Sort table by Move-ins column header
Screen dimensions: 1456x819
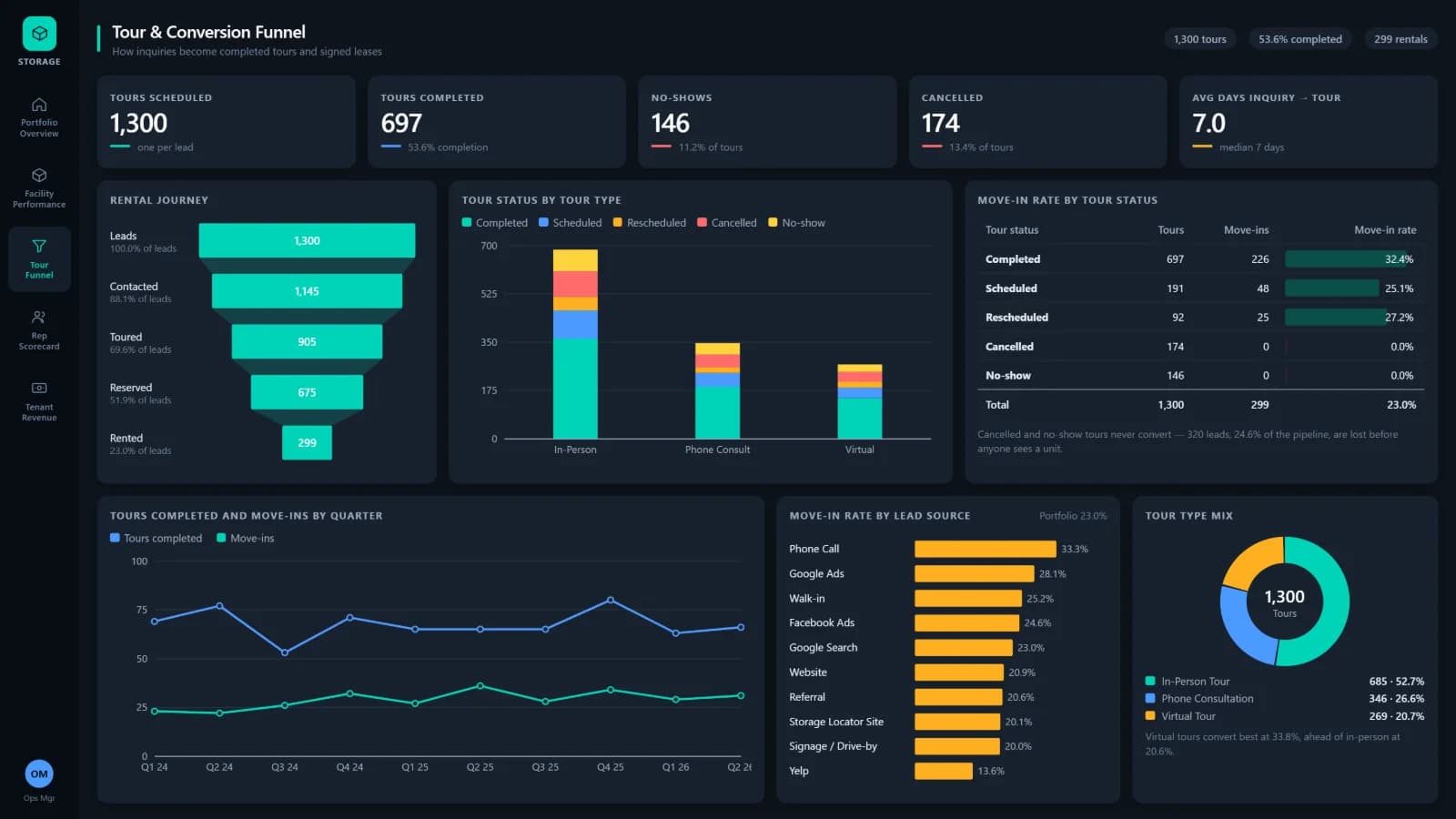point(1246,230)
